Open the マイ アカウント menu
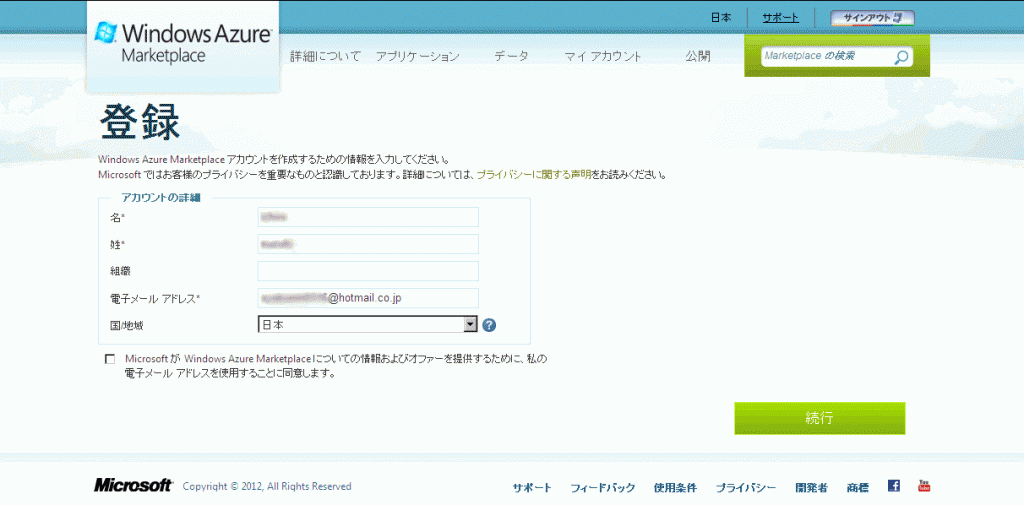The height and width of the screenshot is (505, 1024). tap(603, 57)
